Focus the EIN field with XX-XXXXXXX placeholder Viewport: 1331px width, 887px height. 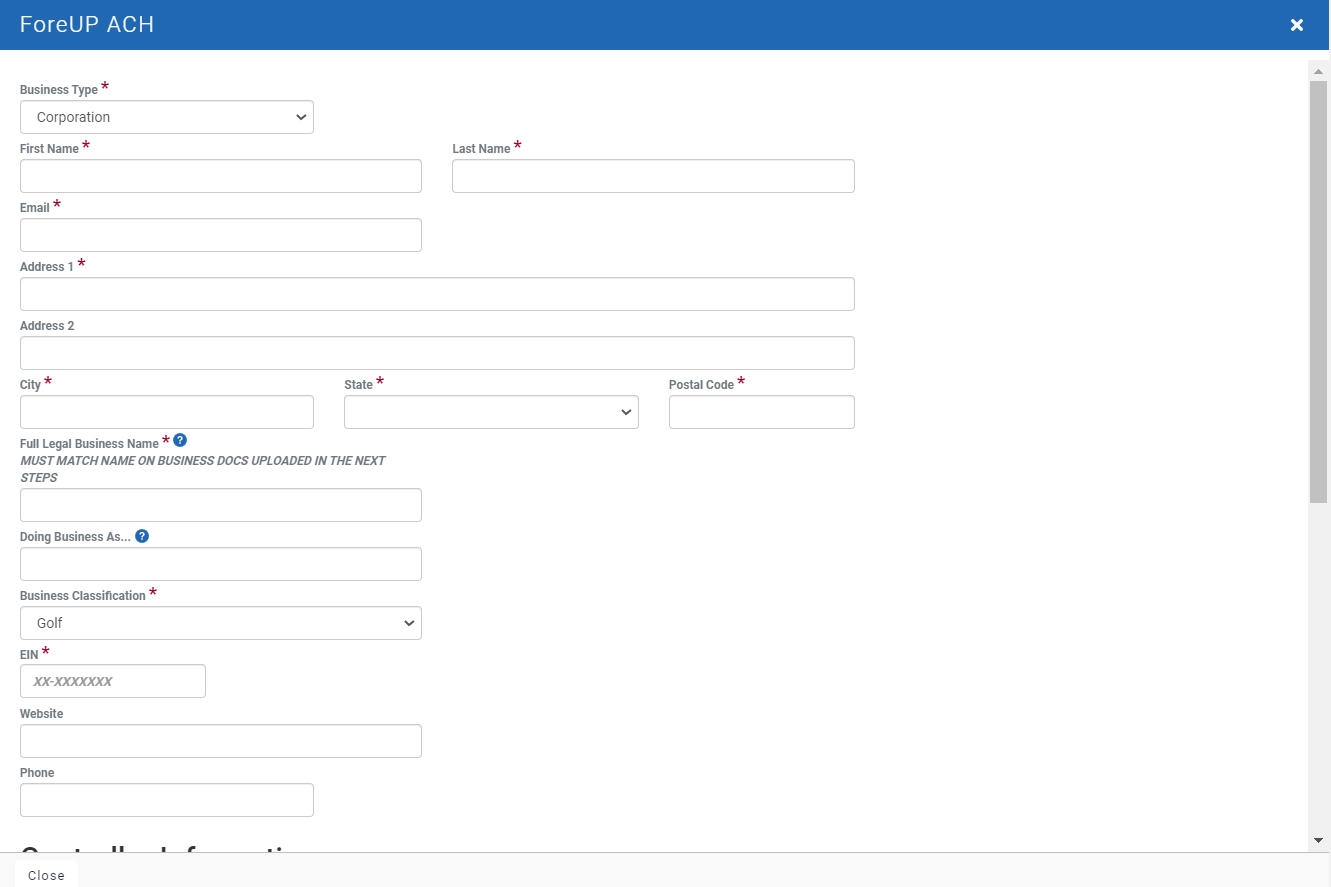point(113,681)
